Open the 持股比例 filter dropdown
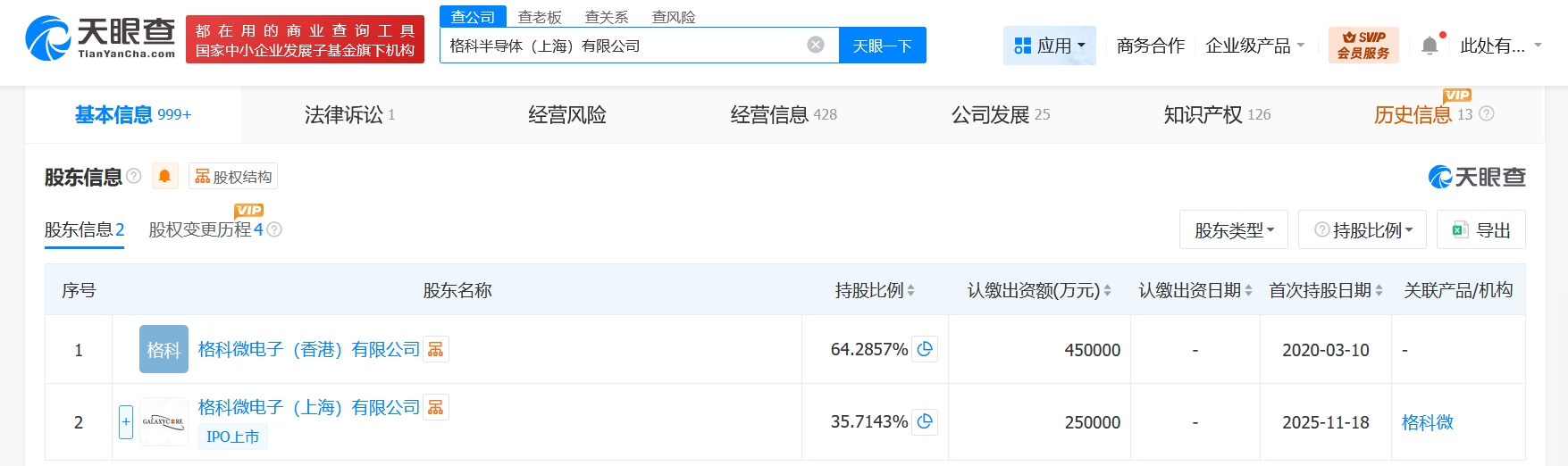The height and width of the screenshot is (466, 1568). pos(1363,230)
